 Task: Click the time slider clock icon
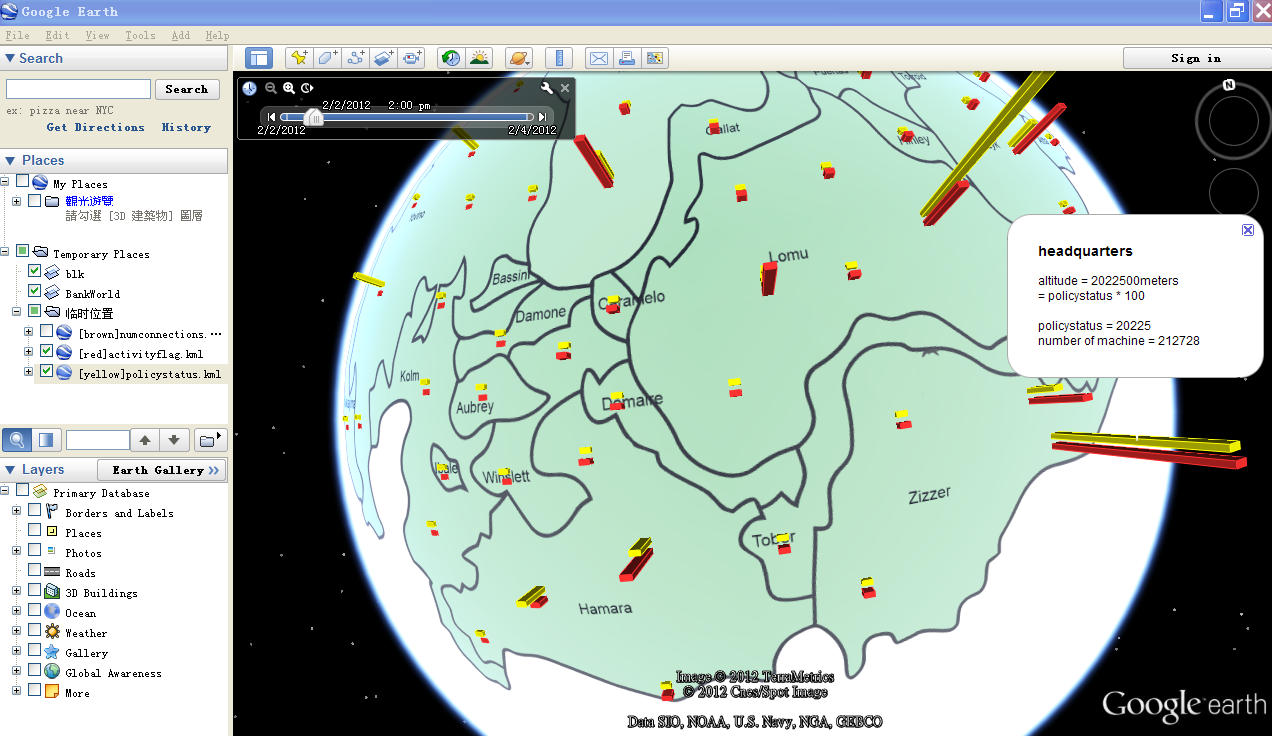[249, 89]
